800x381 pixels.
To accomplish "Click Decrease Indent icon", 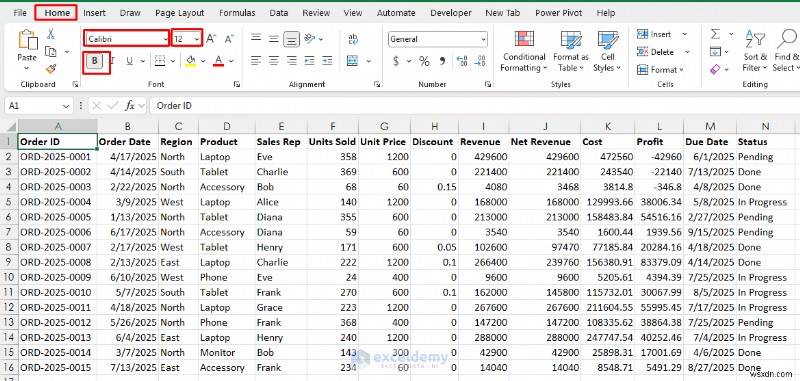I will [x=310, y=61].
